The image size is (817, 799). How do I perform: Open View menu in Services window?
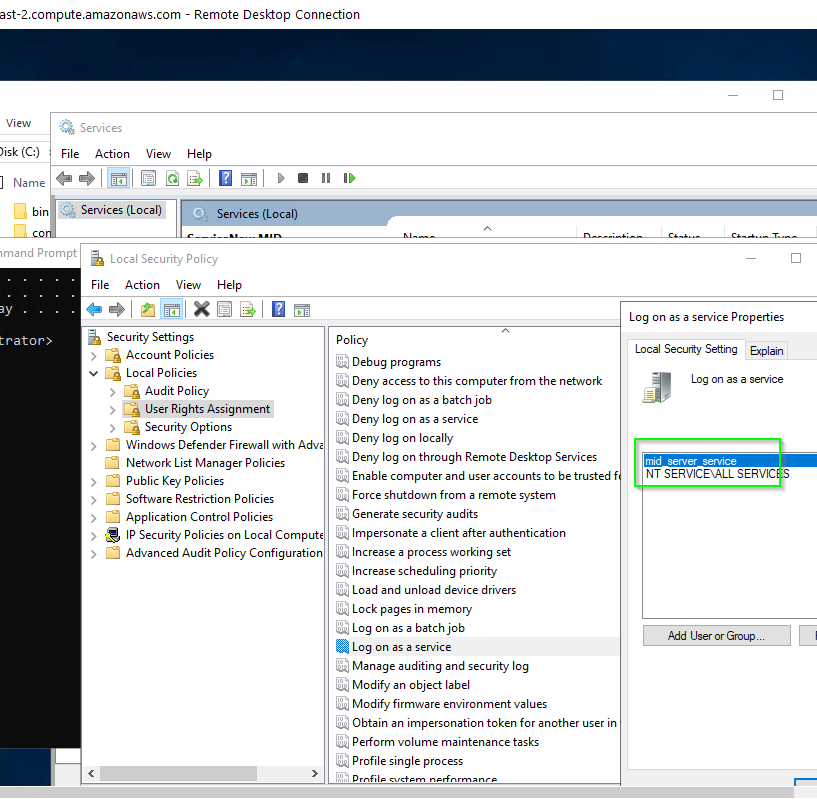pyautogui.click(x=158, y=154)
